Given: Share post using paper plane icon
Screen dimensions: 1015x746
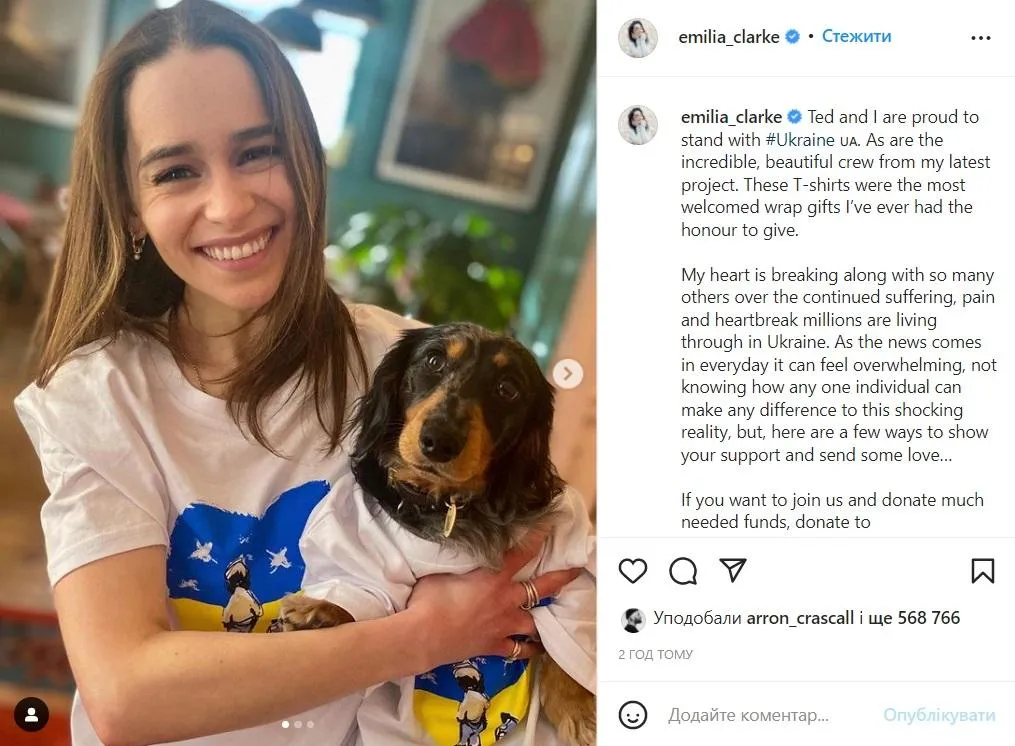Looking at the screenshot, I should pyautogui.click(x=733, y=570).
